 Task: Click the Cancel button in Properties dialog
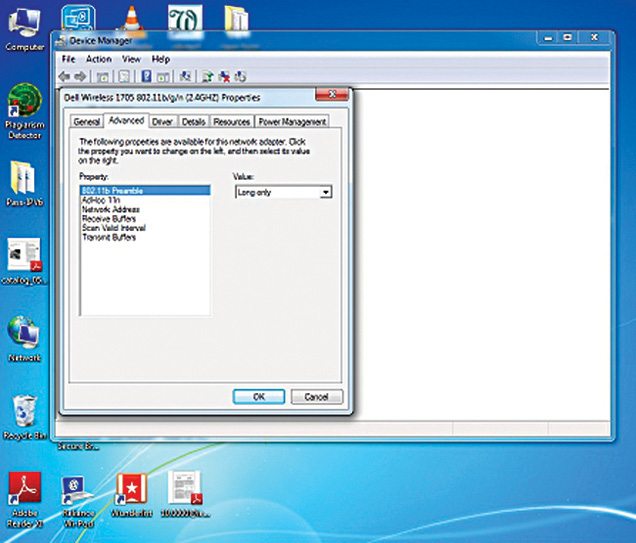(x=316, y=396)
